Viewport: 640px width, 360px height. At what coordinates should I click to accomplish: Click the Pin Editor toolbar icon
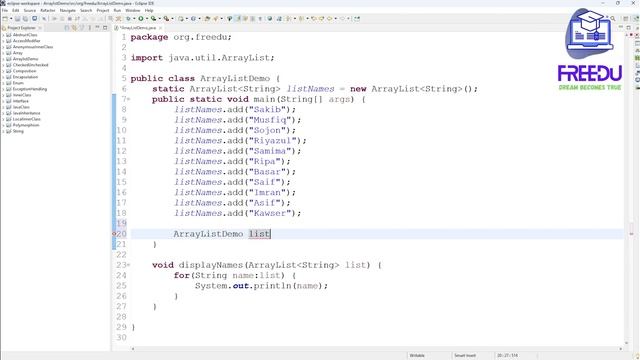tap(357, 18)
